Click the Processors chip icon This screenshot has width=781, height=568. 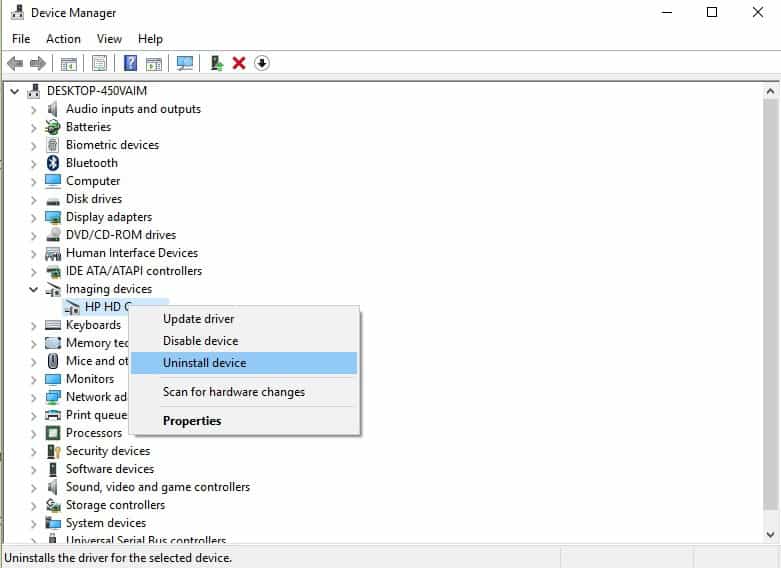[x=53, y=433]
